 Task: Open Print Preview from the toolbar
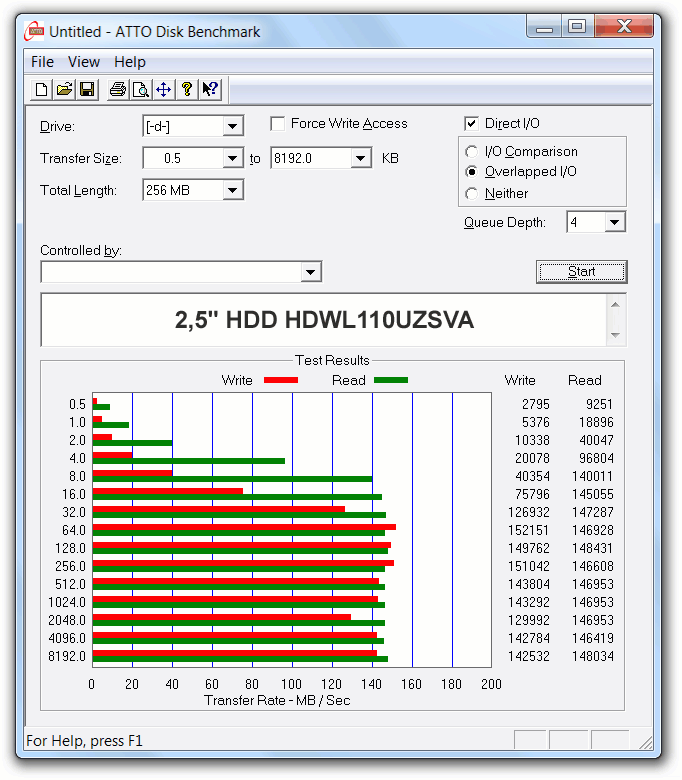(x=141, y=90)
